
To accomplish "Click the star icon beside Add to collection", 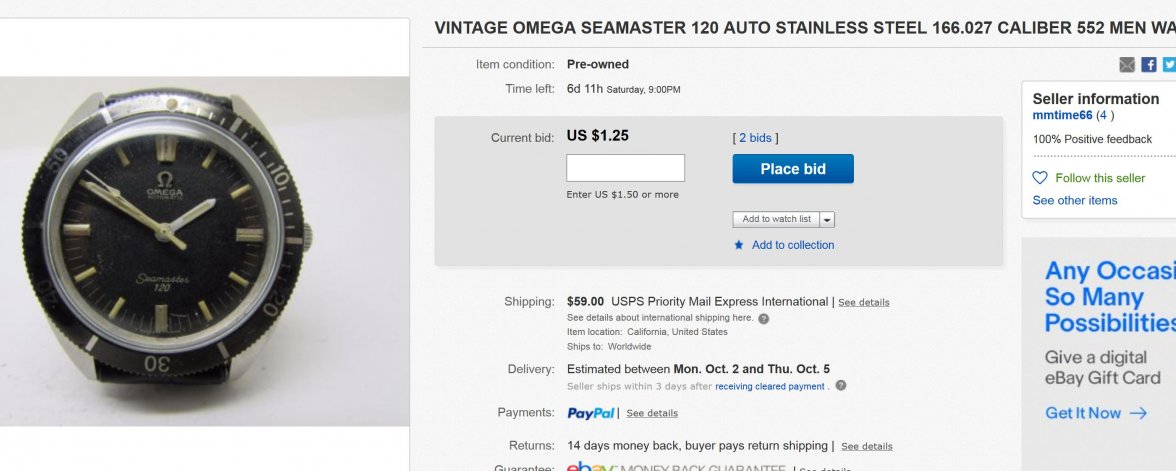I will pyautogui.click(x=739, y=245).
